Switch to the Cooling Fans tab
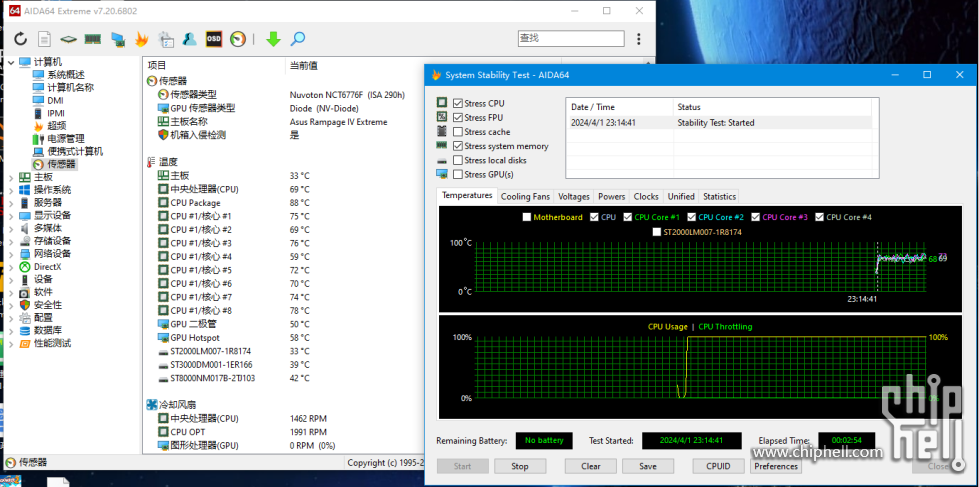Screen dimensions: 979x487 point(525,196)
